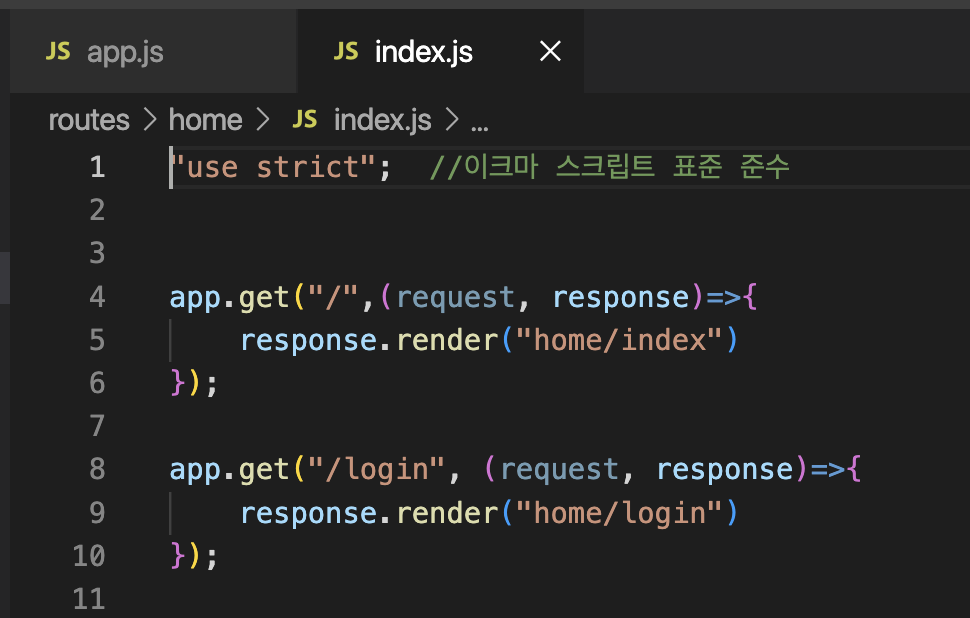Expand chevron after routes breadcrumb
The width and height of the screenshot is (970, 618).
tap(150, 119)
